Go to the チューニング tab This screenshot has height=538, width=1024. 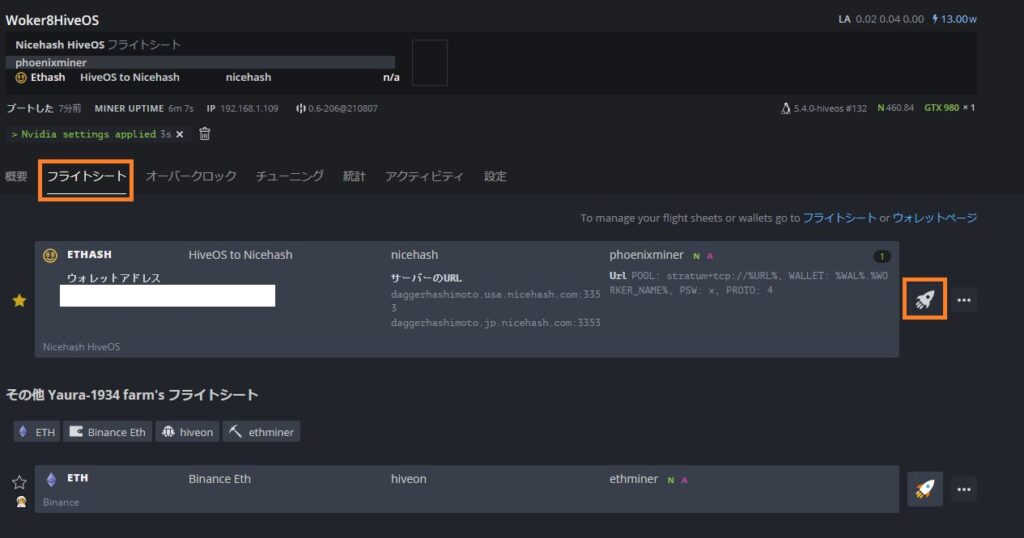tap(289, 176)
